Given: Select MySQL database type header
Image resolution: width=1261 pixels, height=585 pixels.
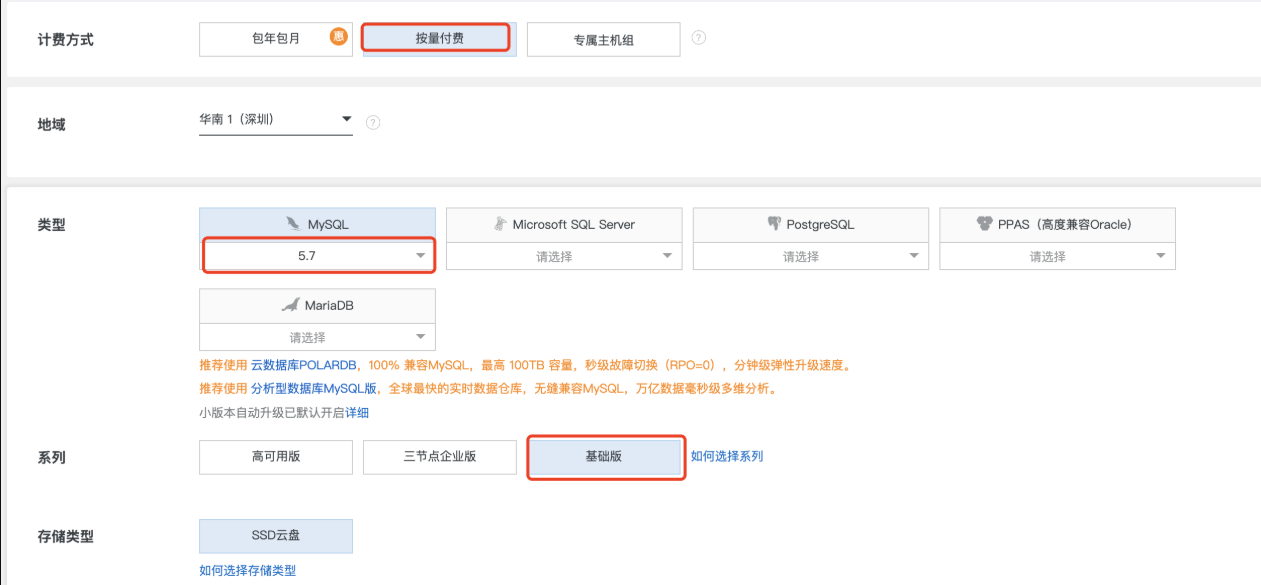Looking at the screenshot, I should coord(318,224).
